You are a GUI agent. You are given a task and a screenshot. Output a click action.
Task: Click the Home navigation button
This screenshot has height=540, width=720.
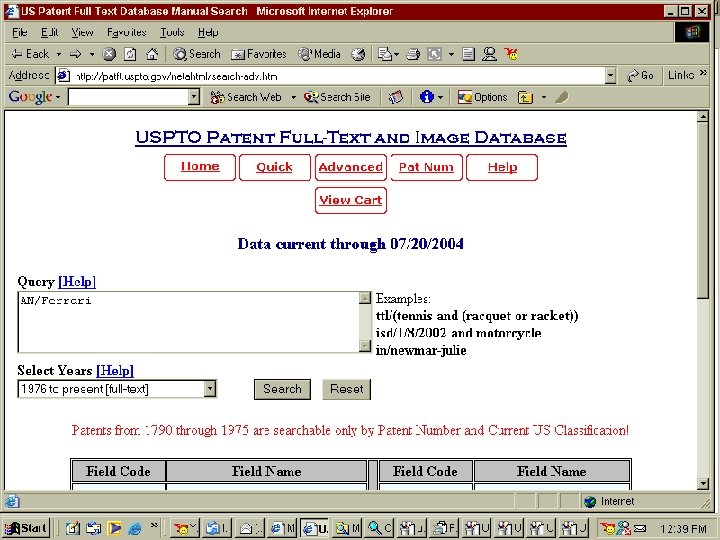click(200, 167)
